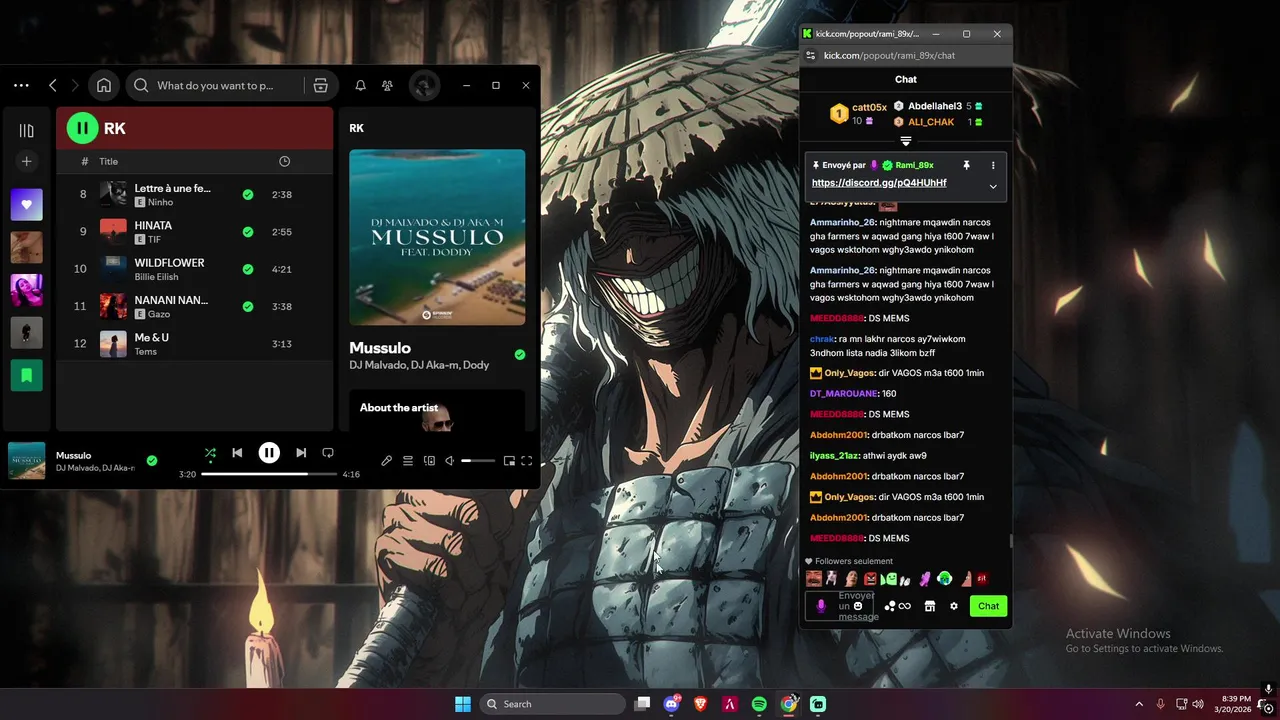Create playlist with the plus icon
The height and width of the screenshot is (720, 1280).
click(x=27, y=161)
